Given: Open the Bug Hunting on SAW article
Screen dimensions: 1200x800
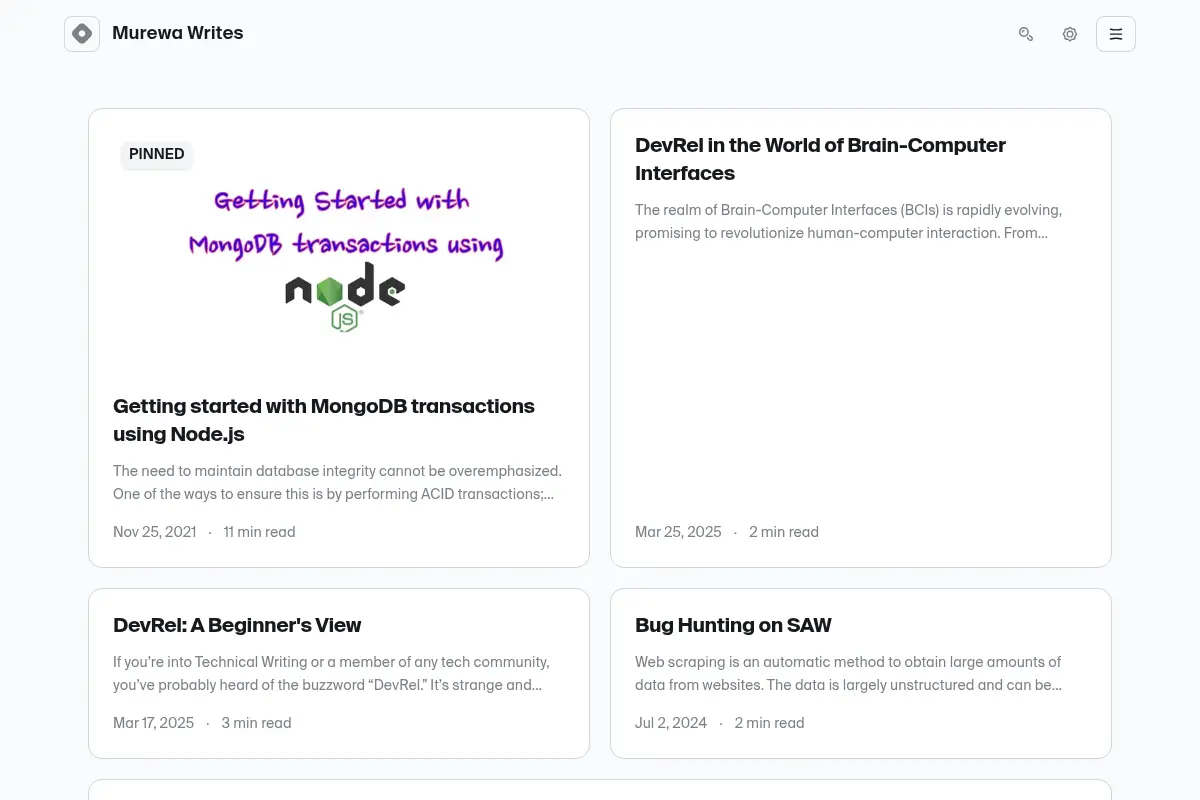Looking at the screenshot, I should tap(733, 625).
